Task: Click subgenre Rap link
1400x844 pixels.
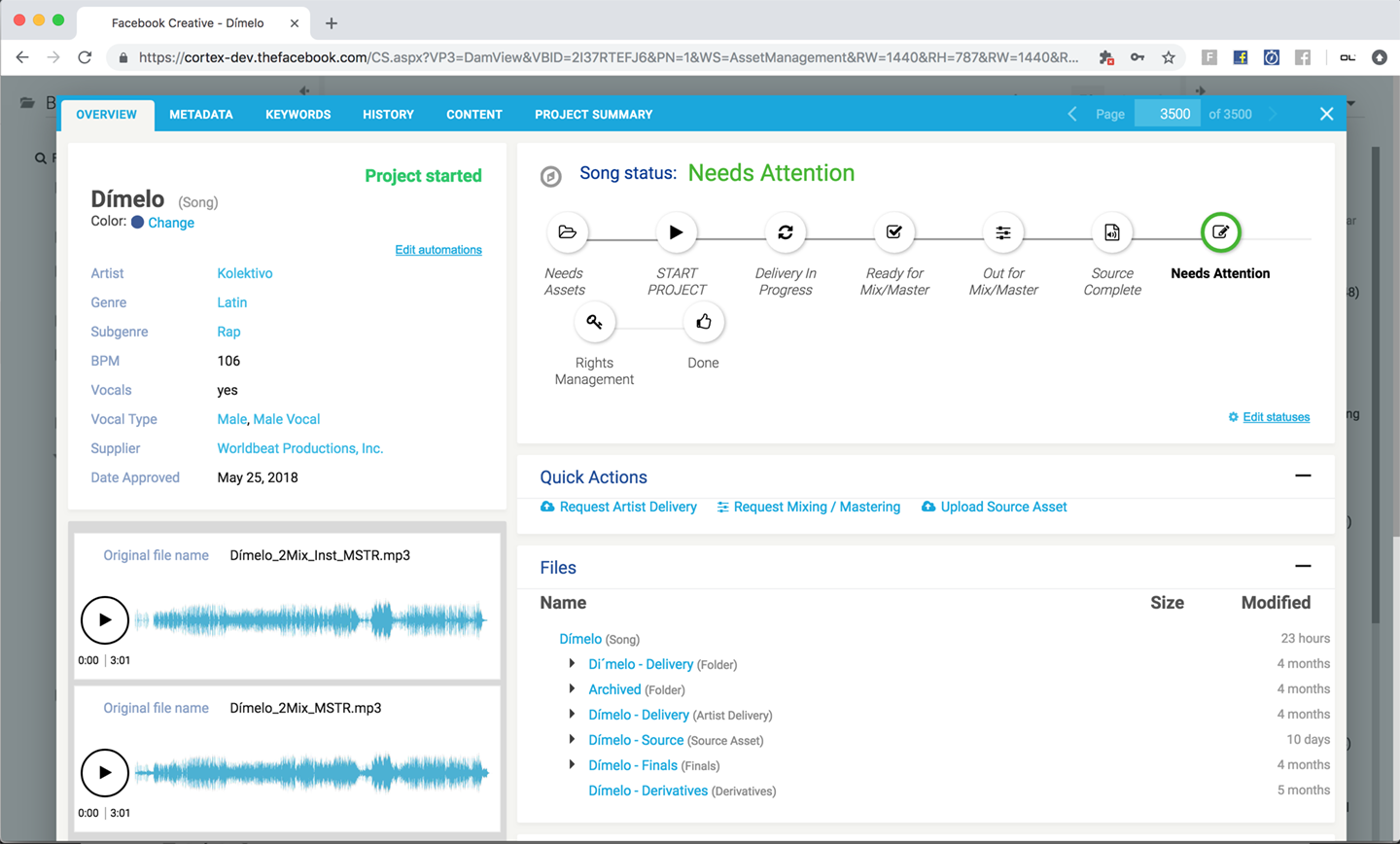Action: pyautogui.click(x=228, y=332)
